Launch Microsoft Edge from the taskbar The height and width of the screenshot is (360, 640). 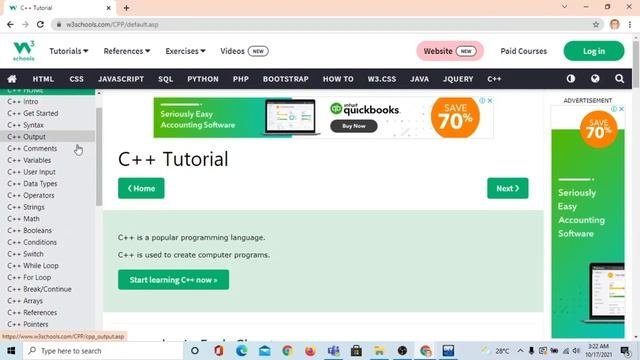pos(241,351)
